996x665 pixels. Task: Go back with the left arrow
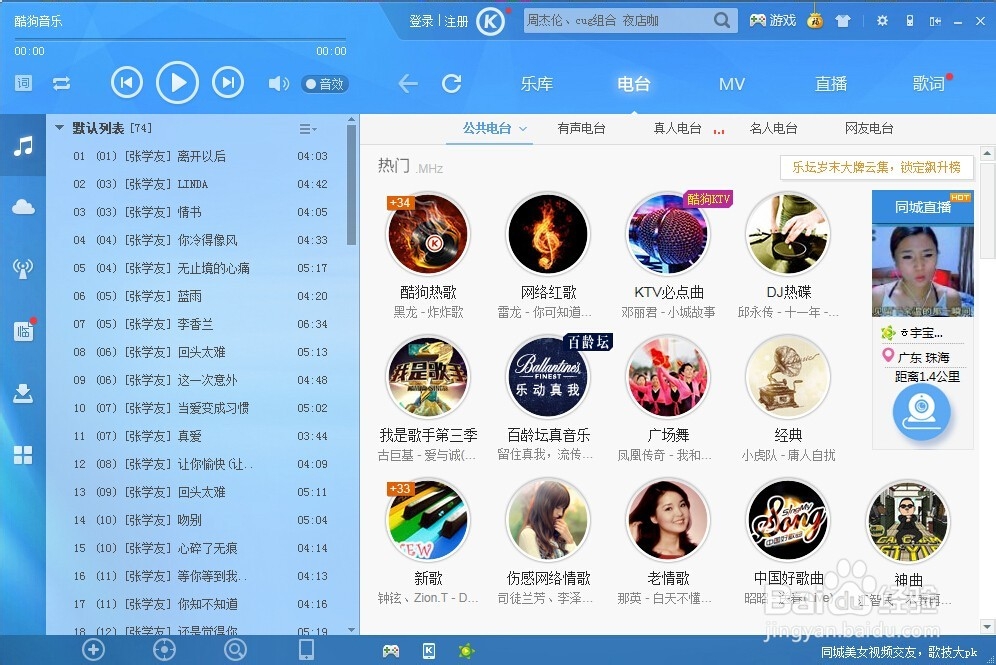point(408,83)
